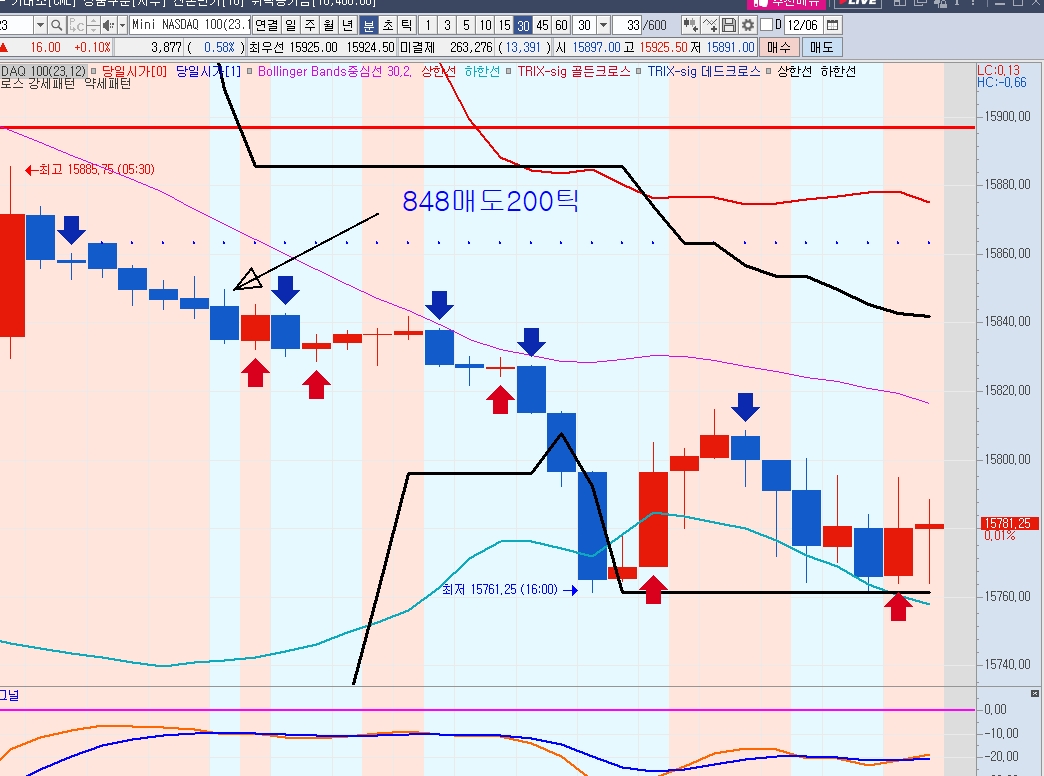Screen dimensions: 1044x776
Task: Toggle the D checkbox beside date
Action: click(766, 25)
